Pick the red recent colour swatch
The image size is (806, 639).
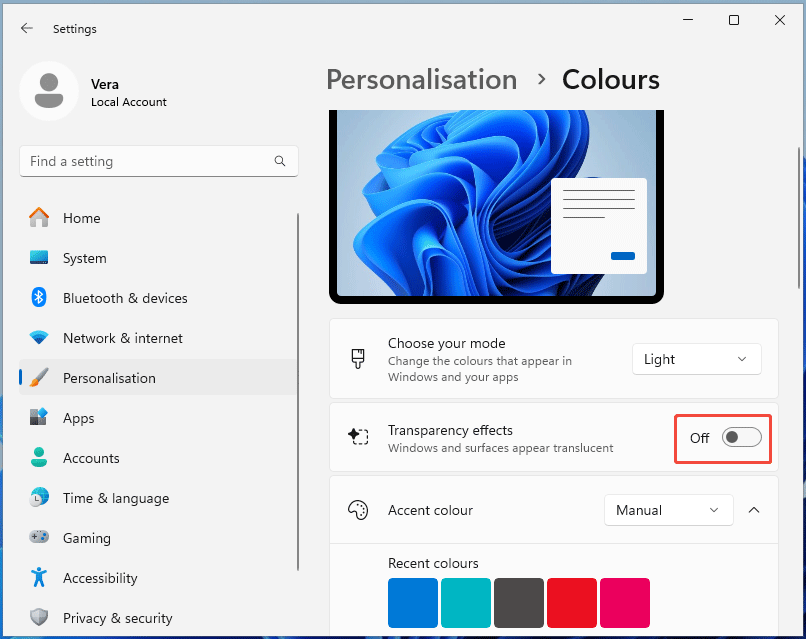tap(571, 603)
